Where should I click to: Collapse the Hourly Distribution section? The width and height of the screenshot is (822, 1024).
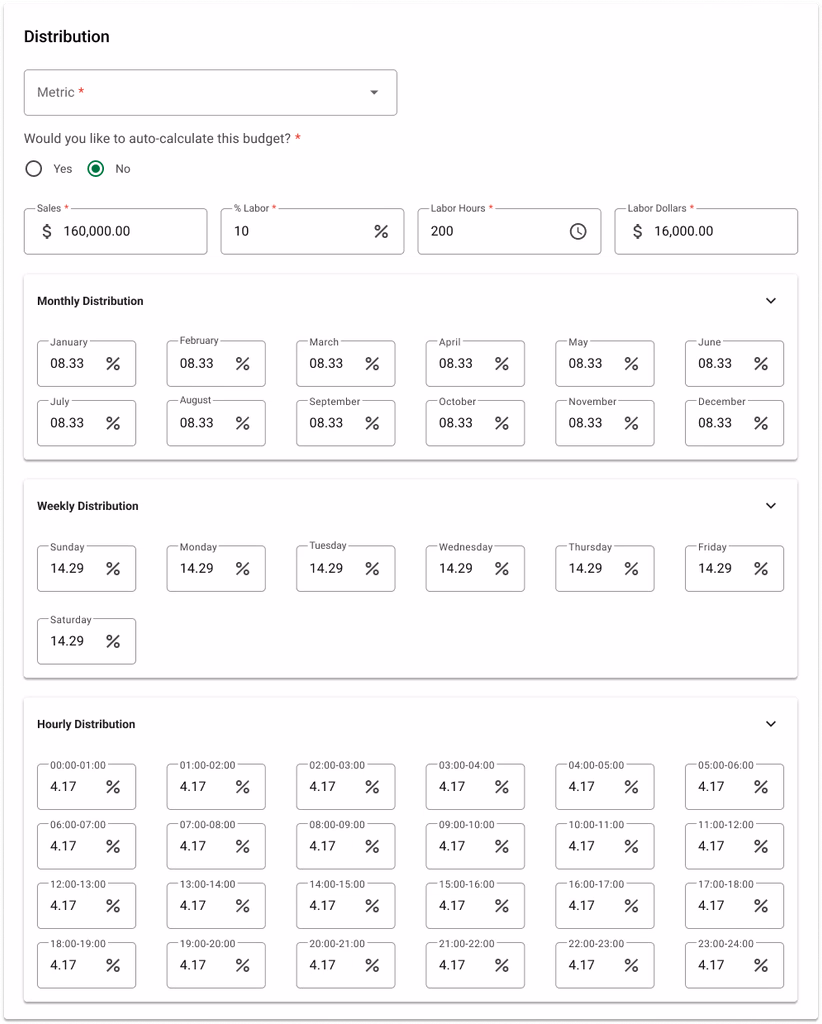[x=770, y=724]
